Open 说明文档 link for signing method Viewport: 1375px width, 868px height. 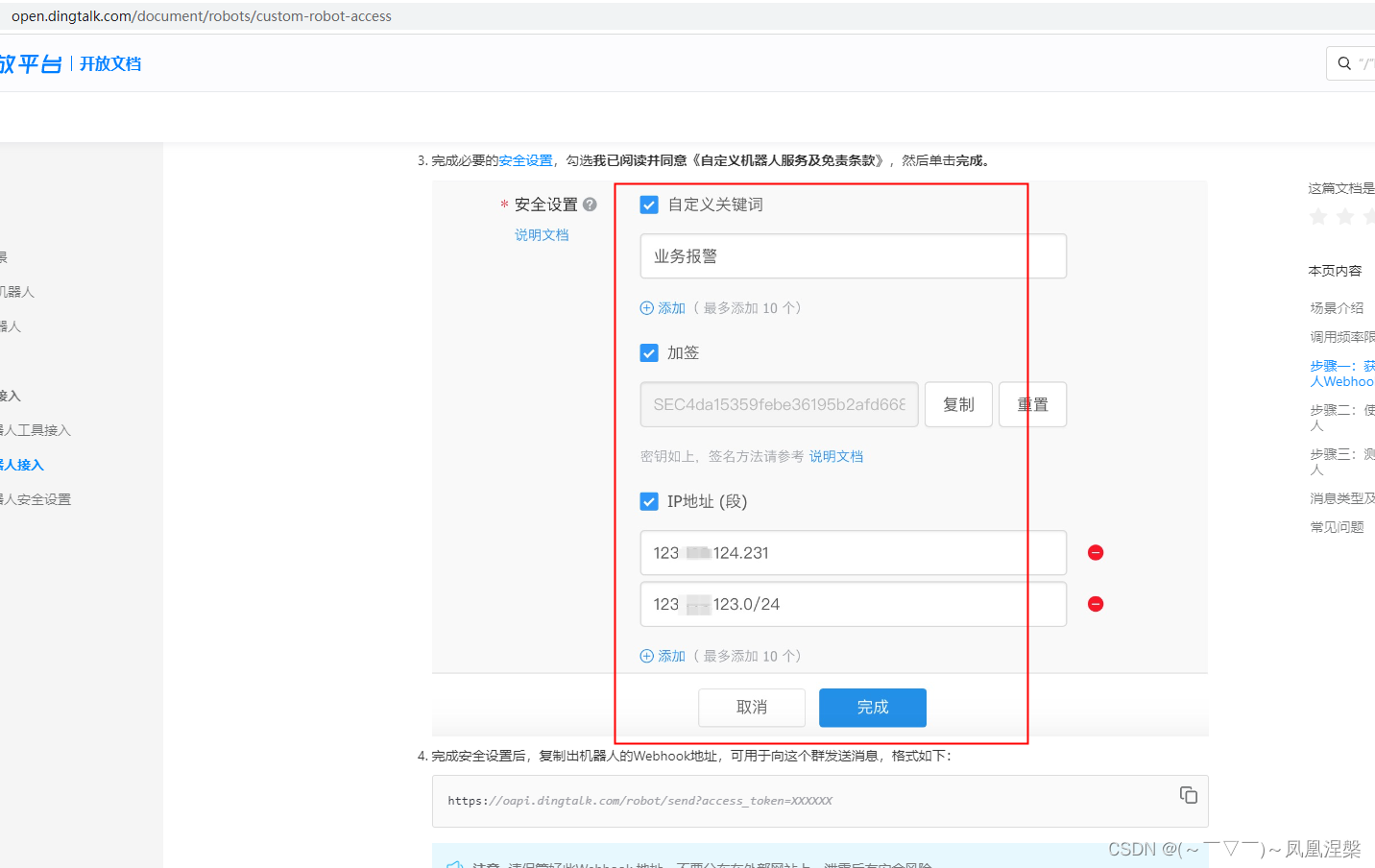[836, 456]
